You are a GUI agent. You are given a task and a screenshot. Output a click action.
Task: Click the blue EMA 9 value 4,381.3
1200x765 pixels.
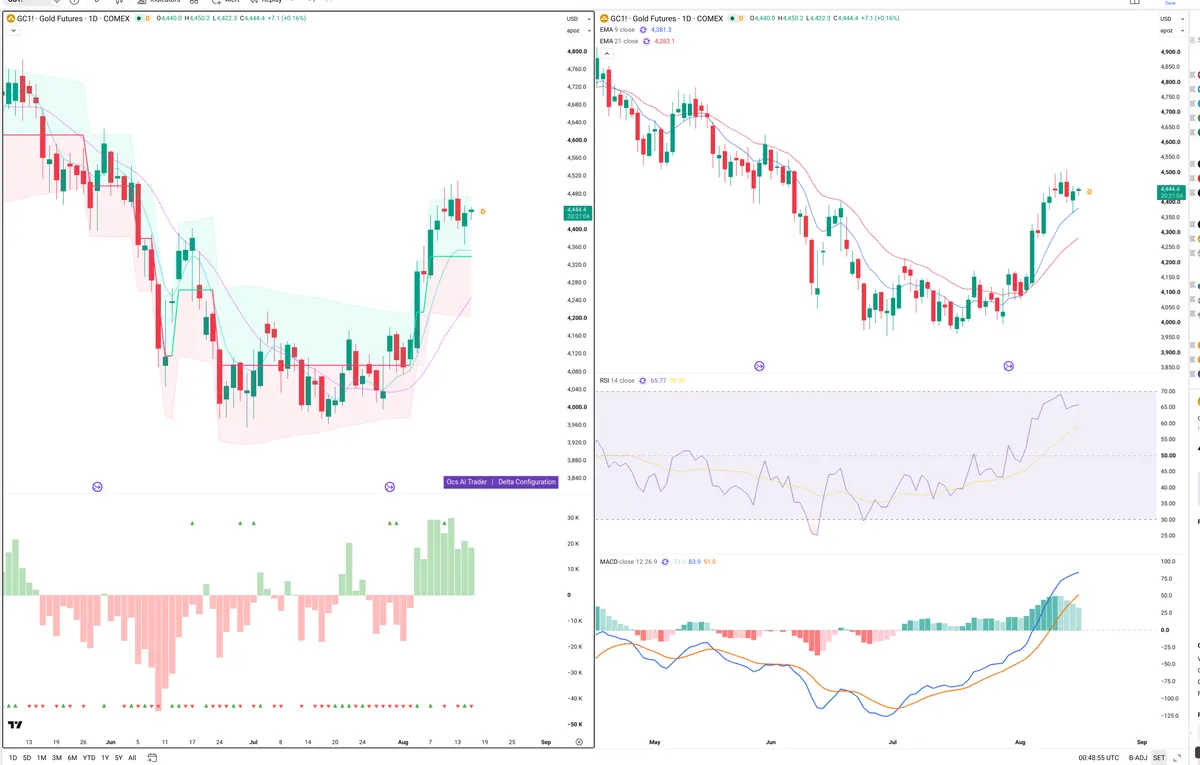[662, 30]
